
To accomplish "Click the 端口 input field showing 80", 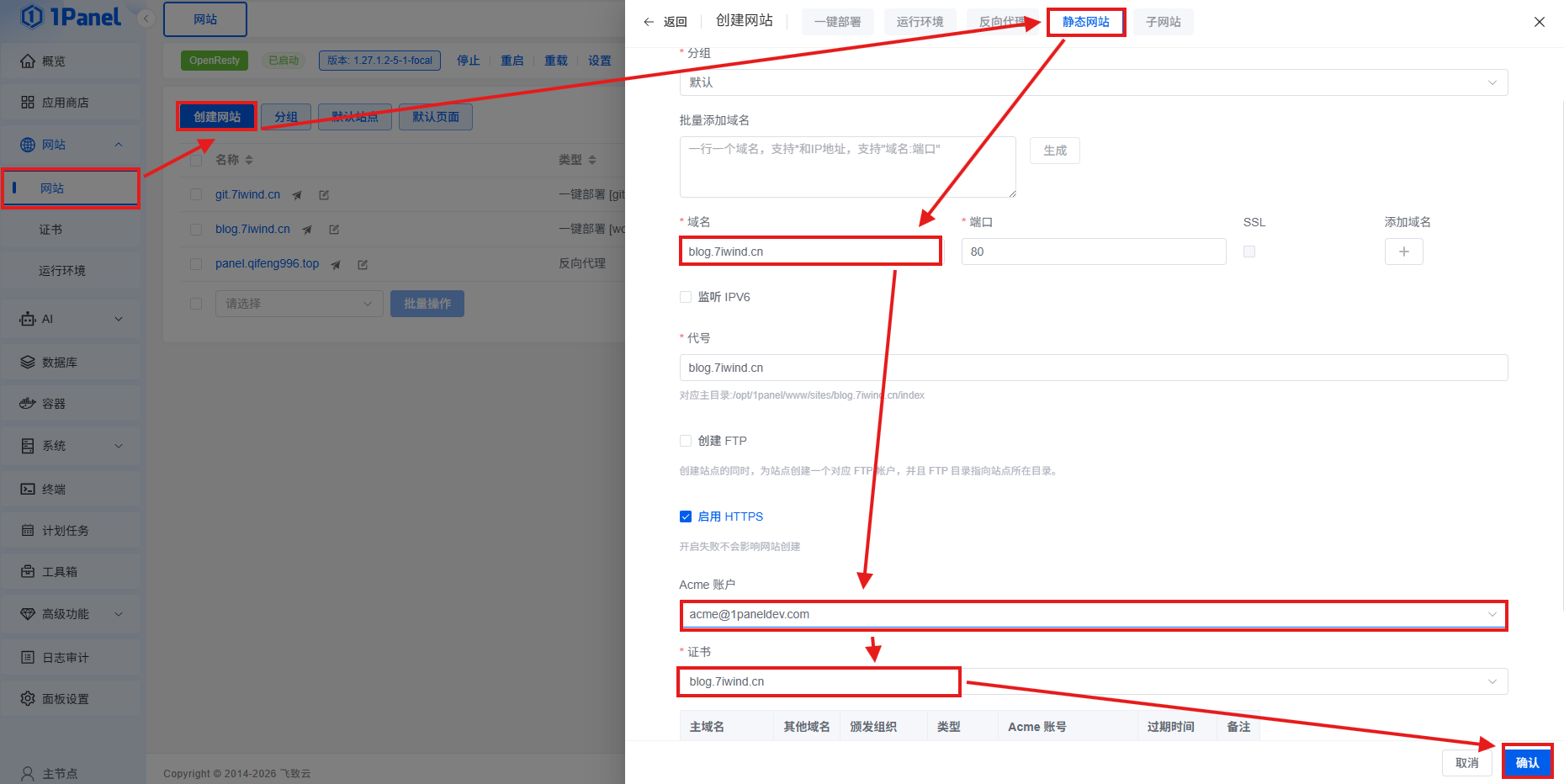I will coord(1093,252).
